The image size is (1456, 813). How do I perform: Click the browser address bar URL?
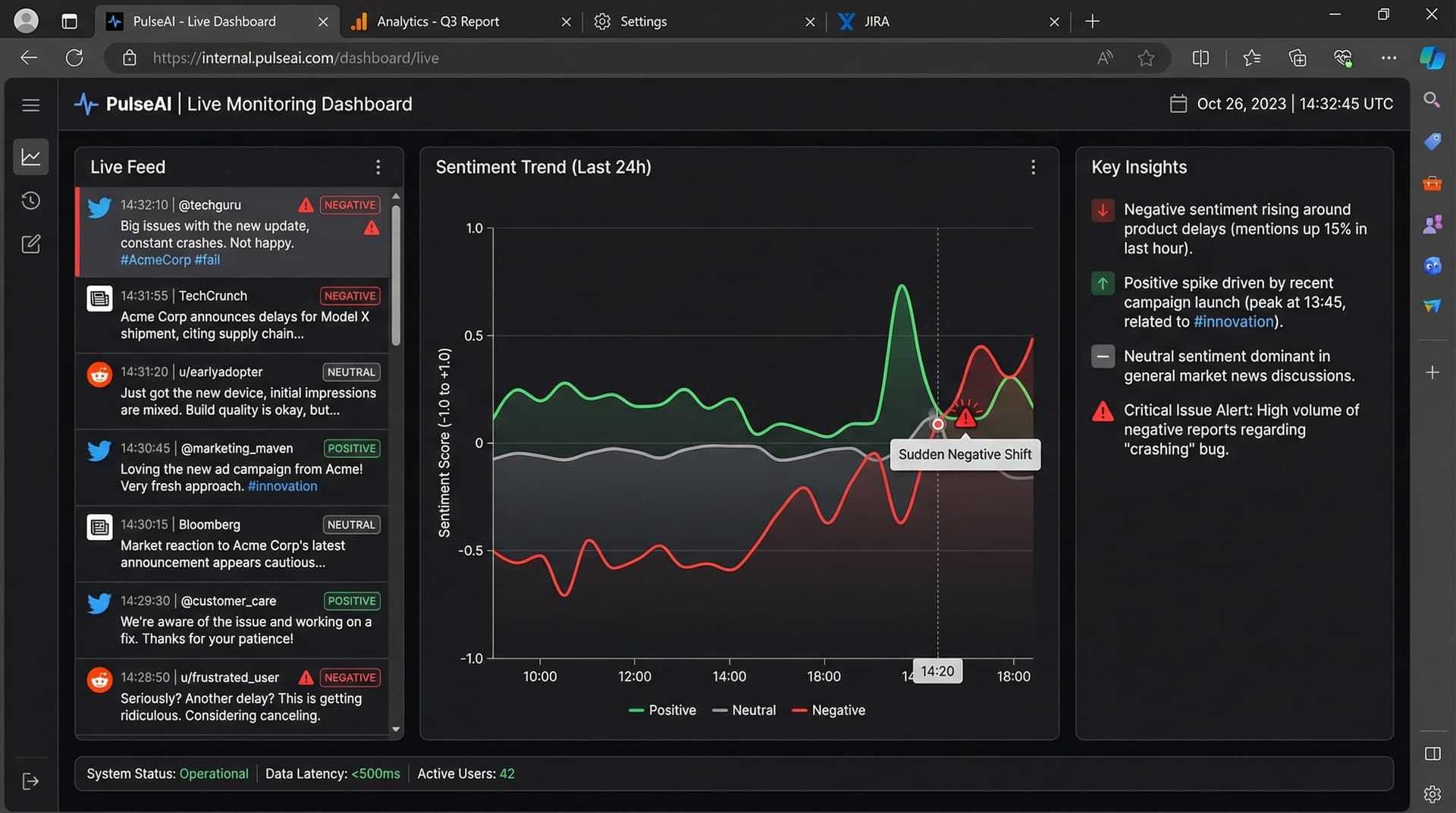point(296,58)
